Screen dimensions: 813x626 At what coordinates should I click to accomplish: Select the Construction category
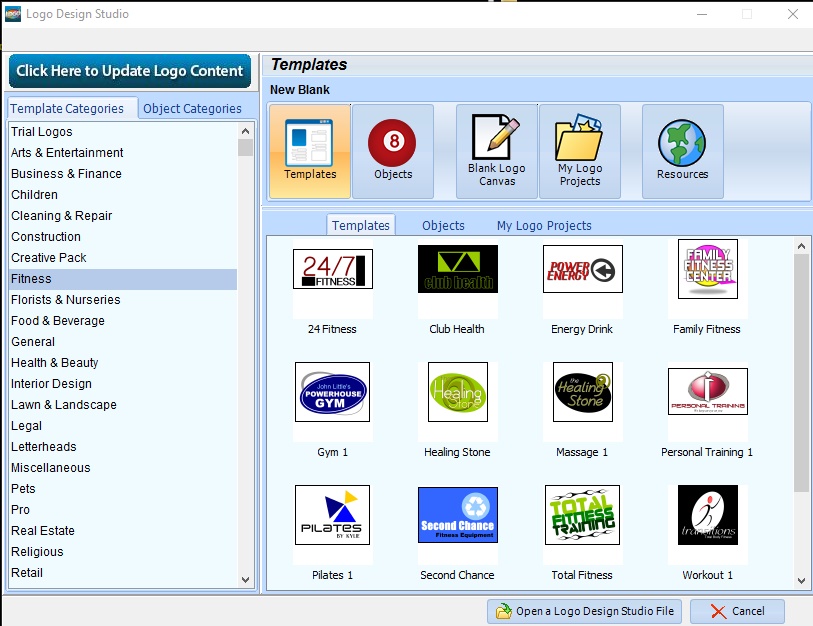123,237
